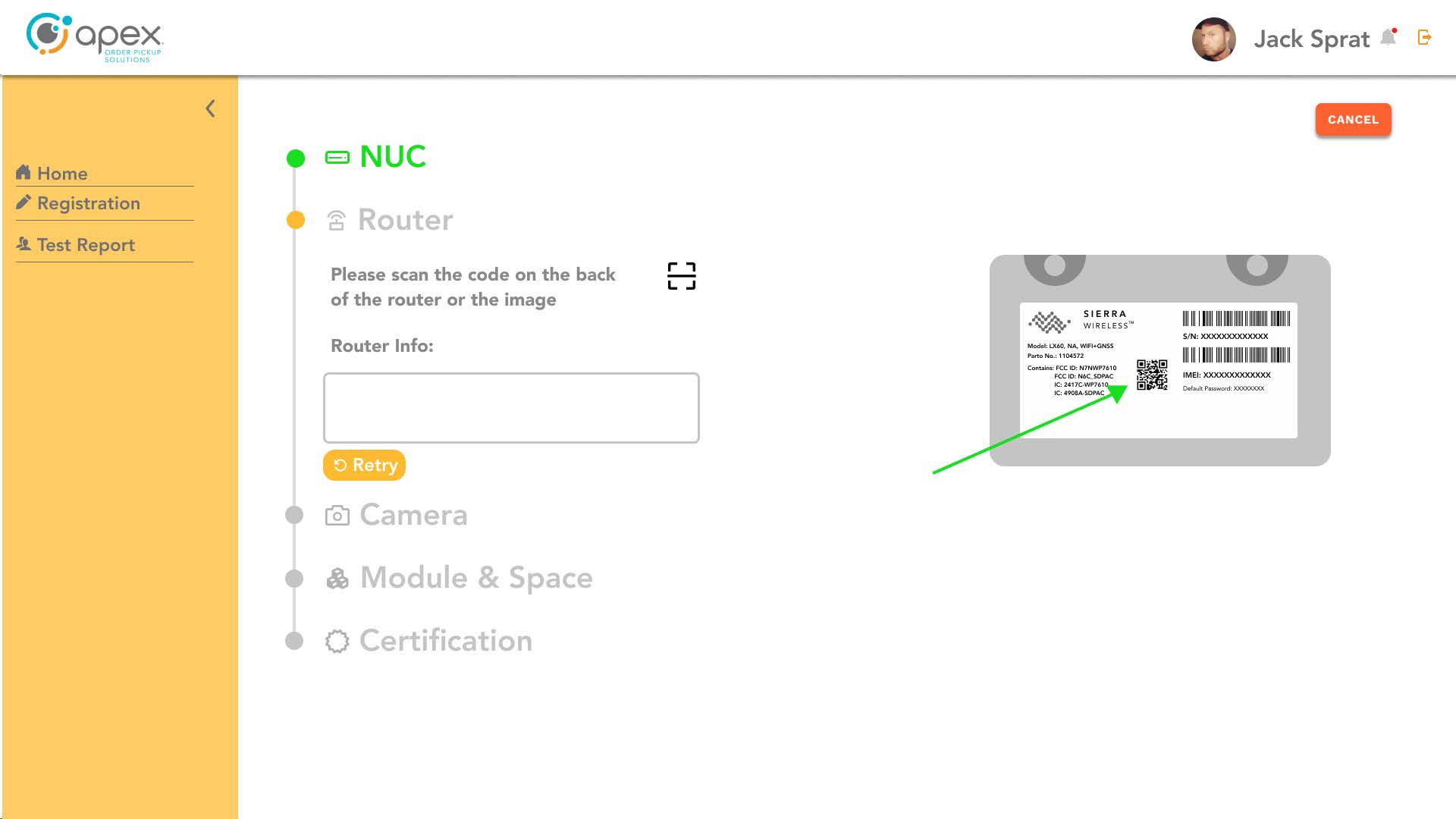Image resolution: width=1456 pixels, height=819 pixels.
Task: Click the NUC device icon
Action: [337, 158]
